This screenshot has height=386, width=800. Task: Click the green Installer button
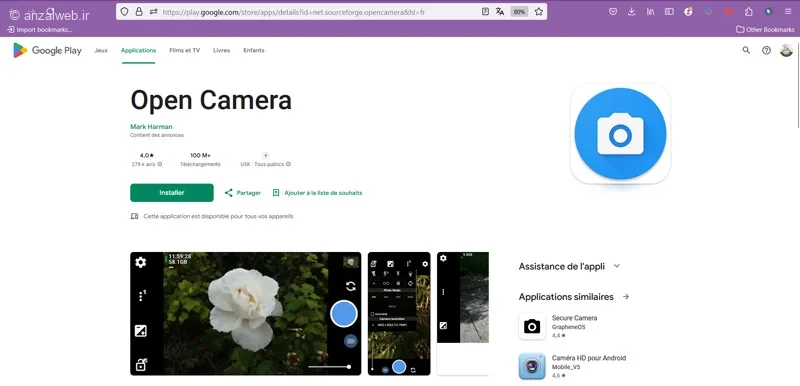[172, 193]
